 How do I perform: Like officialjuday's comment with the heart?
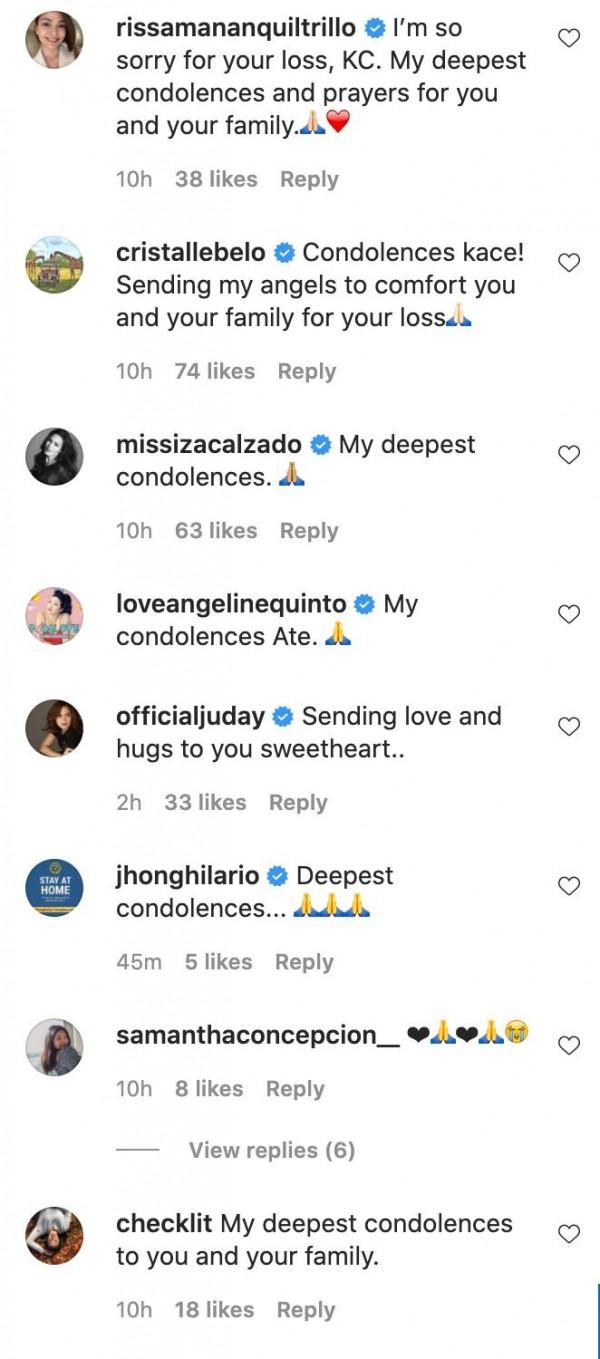point(568,727)
